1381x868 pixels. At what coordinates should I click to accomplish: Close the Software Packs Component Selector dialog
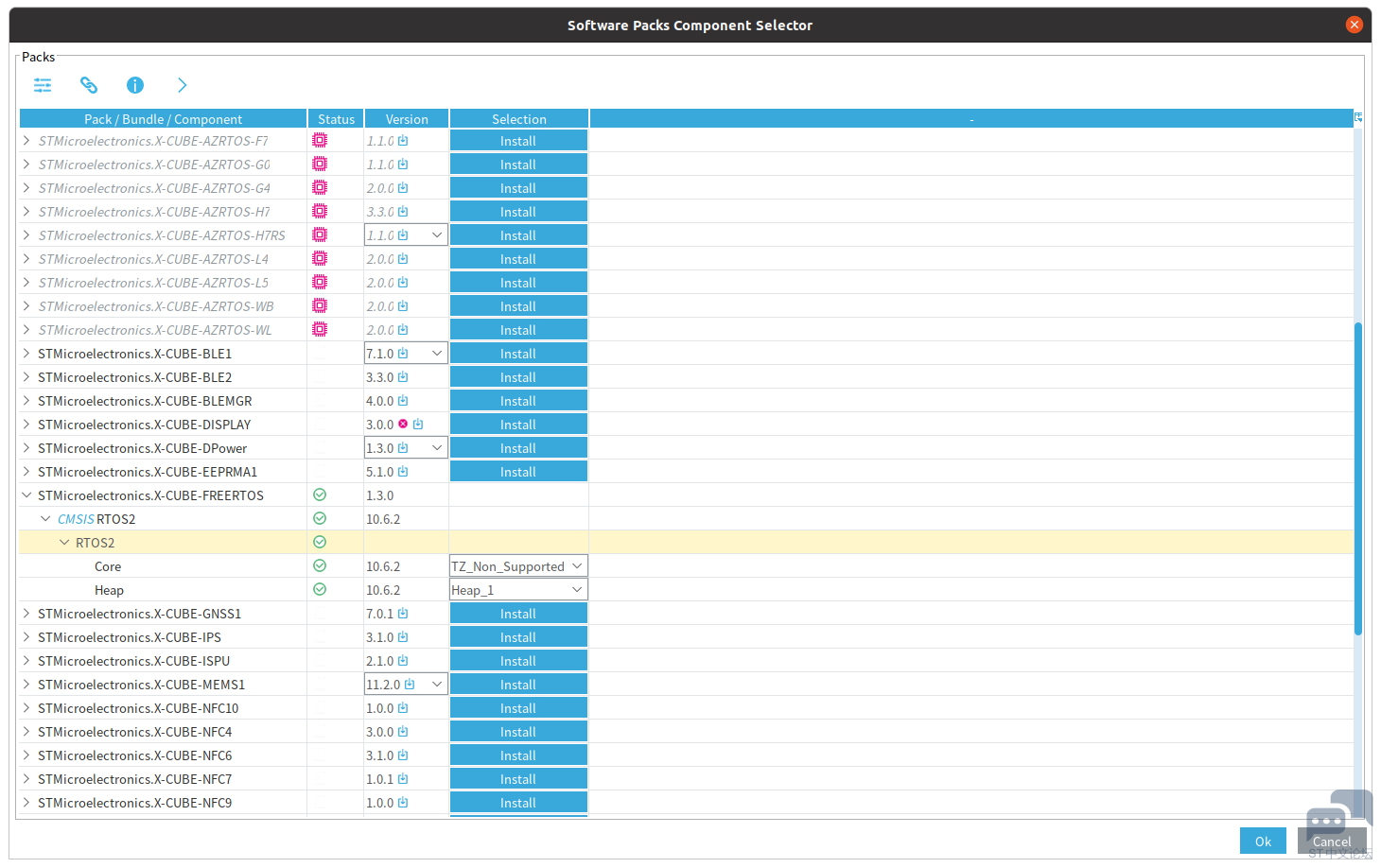tap(1355, 25)
